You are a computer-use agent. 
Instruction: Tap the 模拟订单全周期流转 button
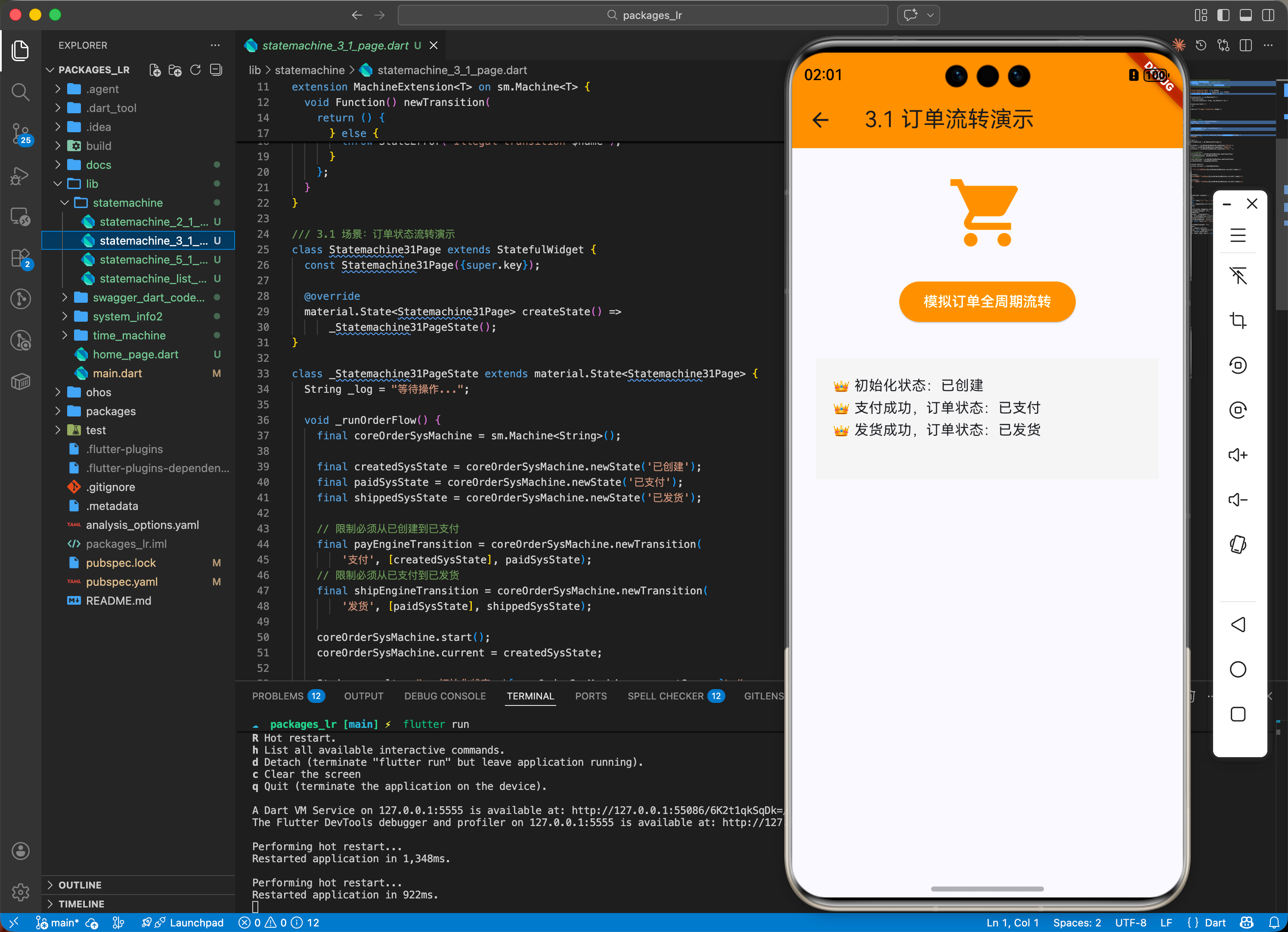coord(986,301)
